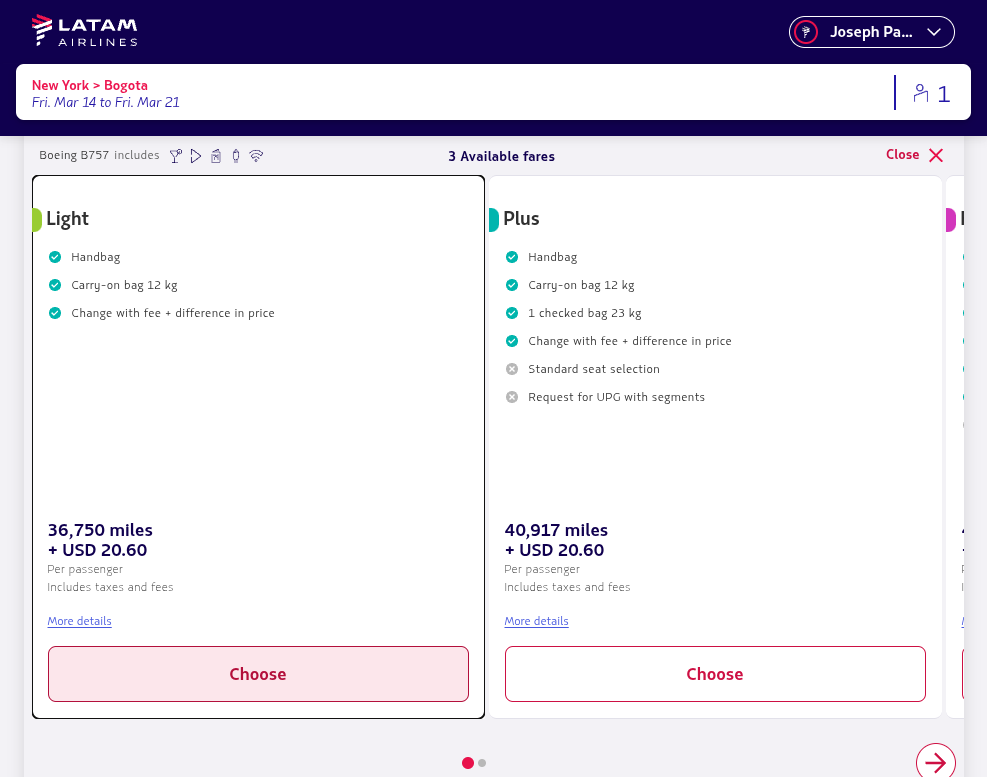Click the Light fare title

(x=67, y=218)
